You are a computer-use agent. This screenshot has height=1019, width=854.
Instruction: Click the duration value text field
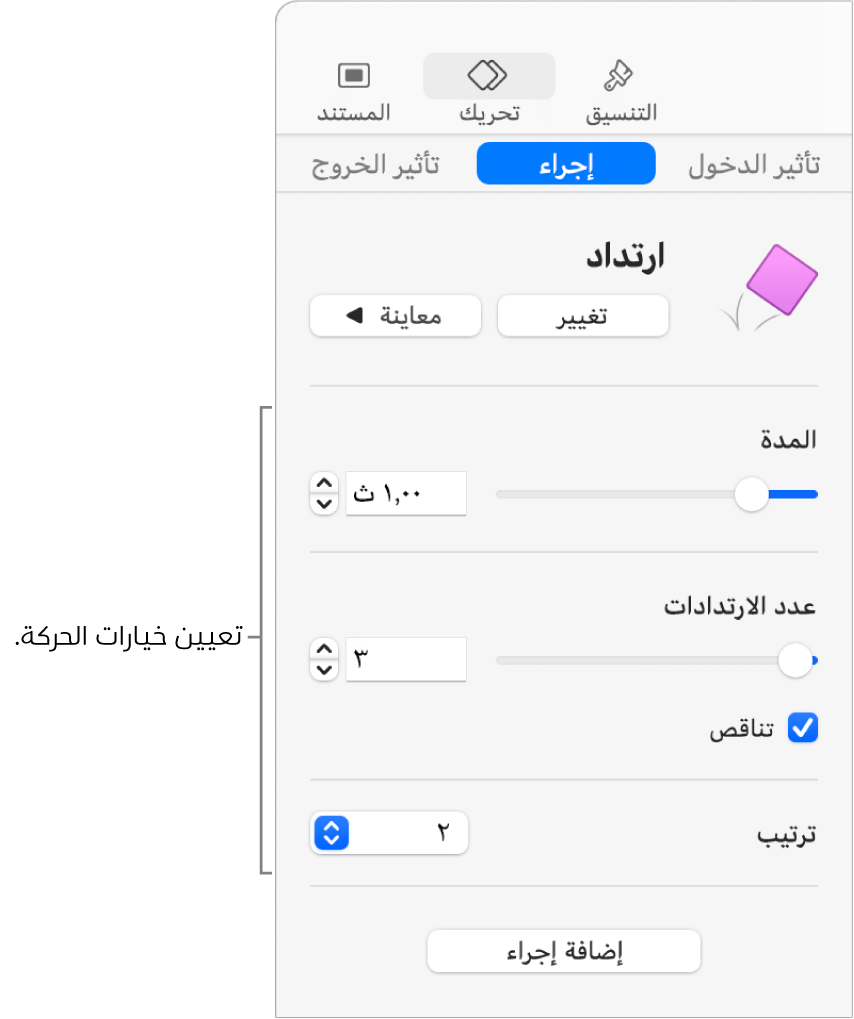coord(406,494)
